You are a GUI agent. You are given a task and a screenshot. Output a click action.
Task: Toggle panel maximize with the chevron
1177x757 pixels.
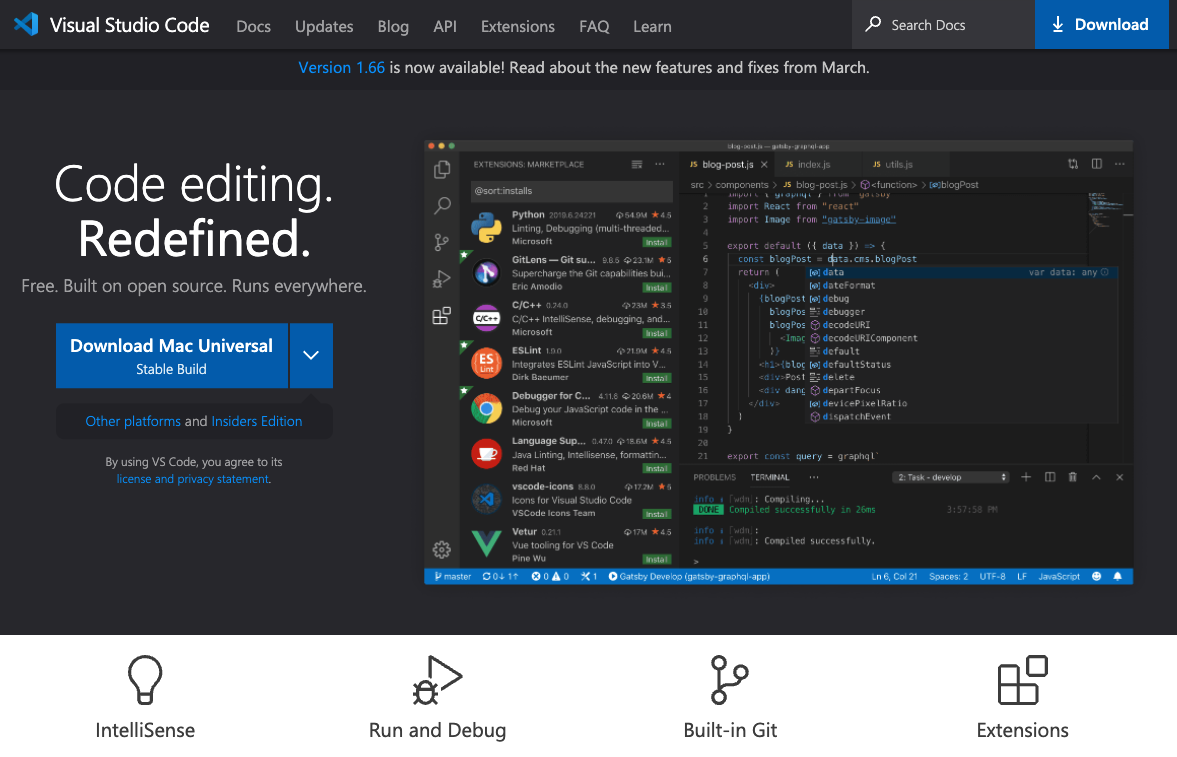click(1097, 477)
